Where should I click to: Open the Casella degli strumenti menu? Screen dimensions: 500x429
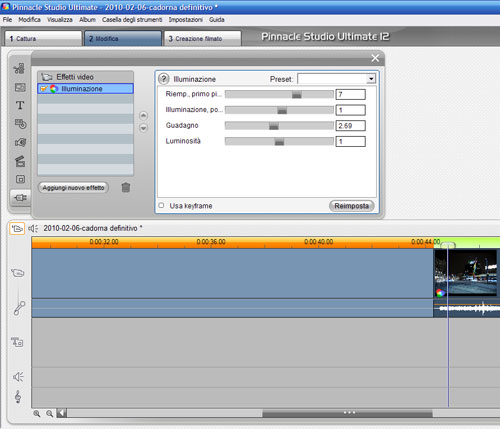pyautogui.click(x=132, y=20)
